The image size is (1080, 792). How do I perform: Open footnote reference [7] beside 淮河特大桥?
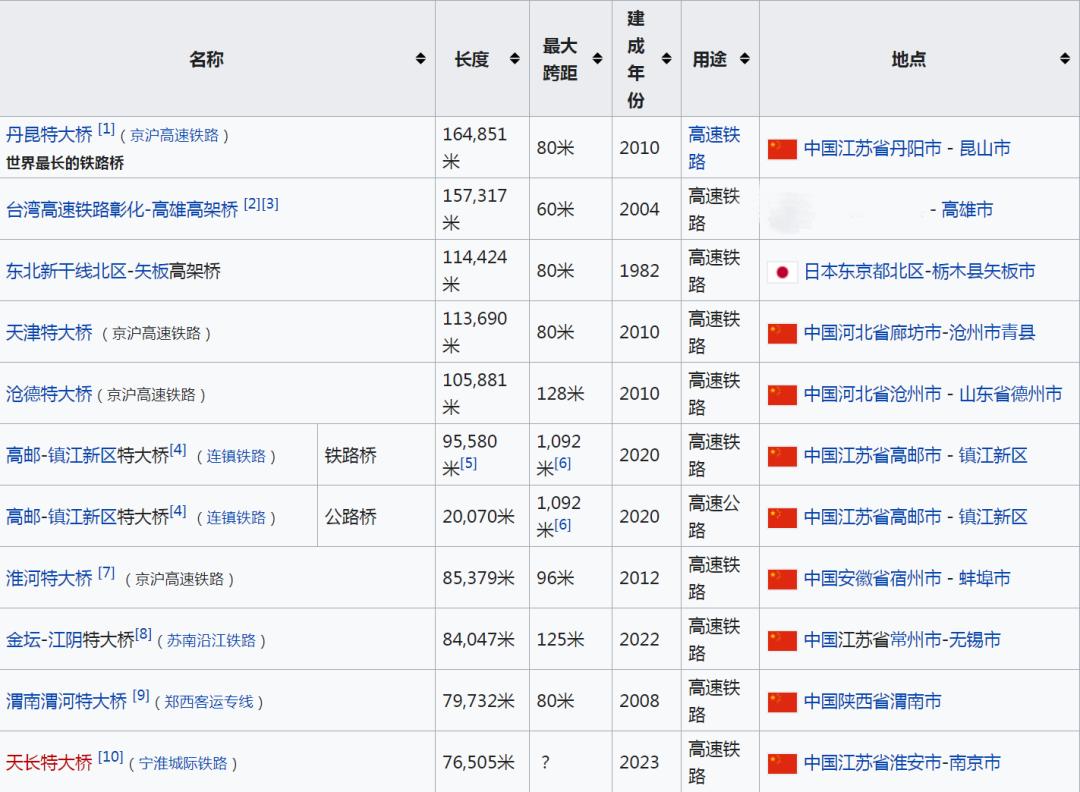(106, 574)
